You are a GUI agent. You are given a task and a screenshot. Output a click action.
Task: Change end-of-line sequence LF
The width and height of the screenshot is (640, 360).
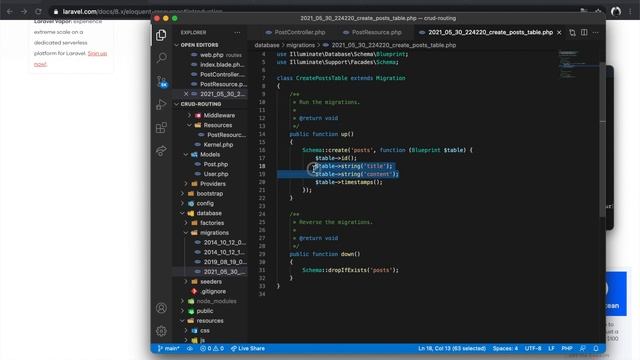tap(551, 349)
